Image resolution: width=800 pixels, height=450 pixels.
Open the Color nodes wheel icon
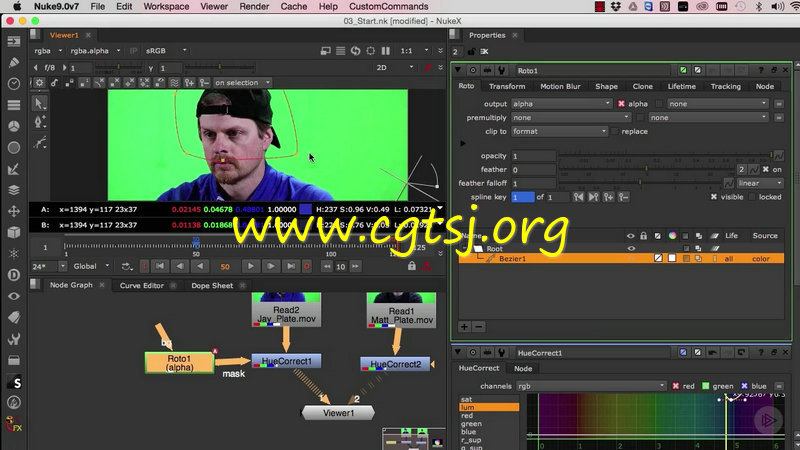[14, 126]
